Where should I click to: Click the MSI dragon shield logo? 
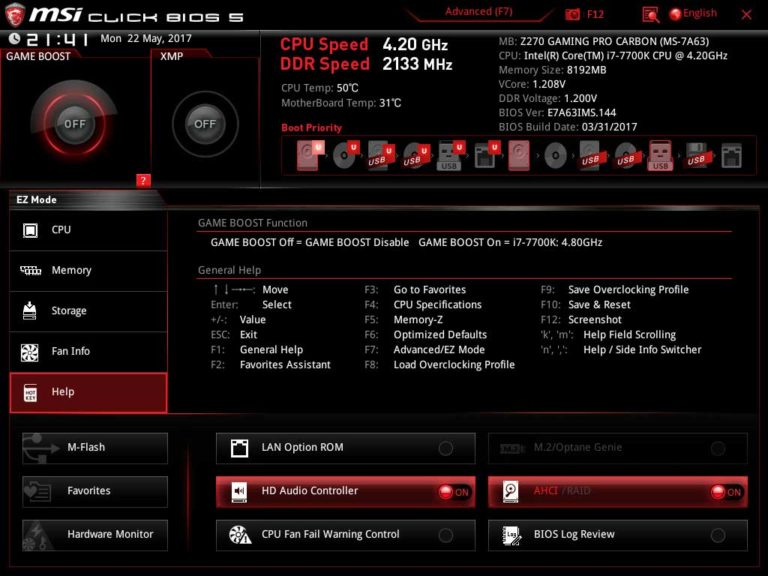pyautogui.click(x=14, y=15)
